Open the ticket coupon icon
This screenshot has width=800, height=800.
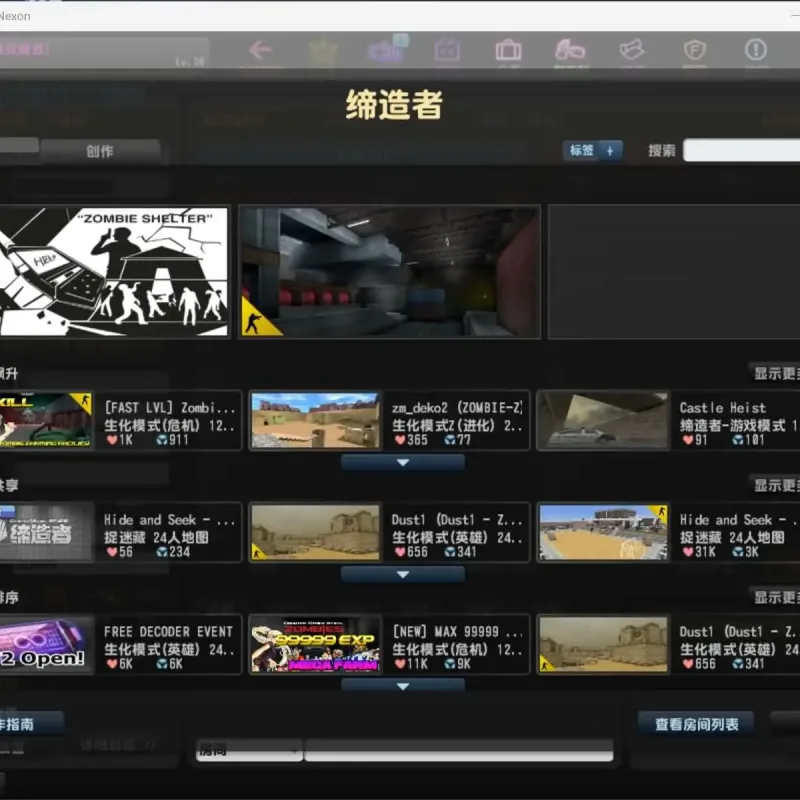632,50
